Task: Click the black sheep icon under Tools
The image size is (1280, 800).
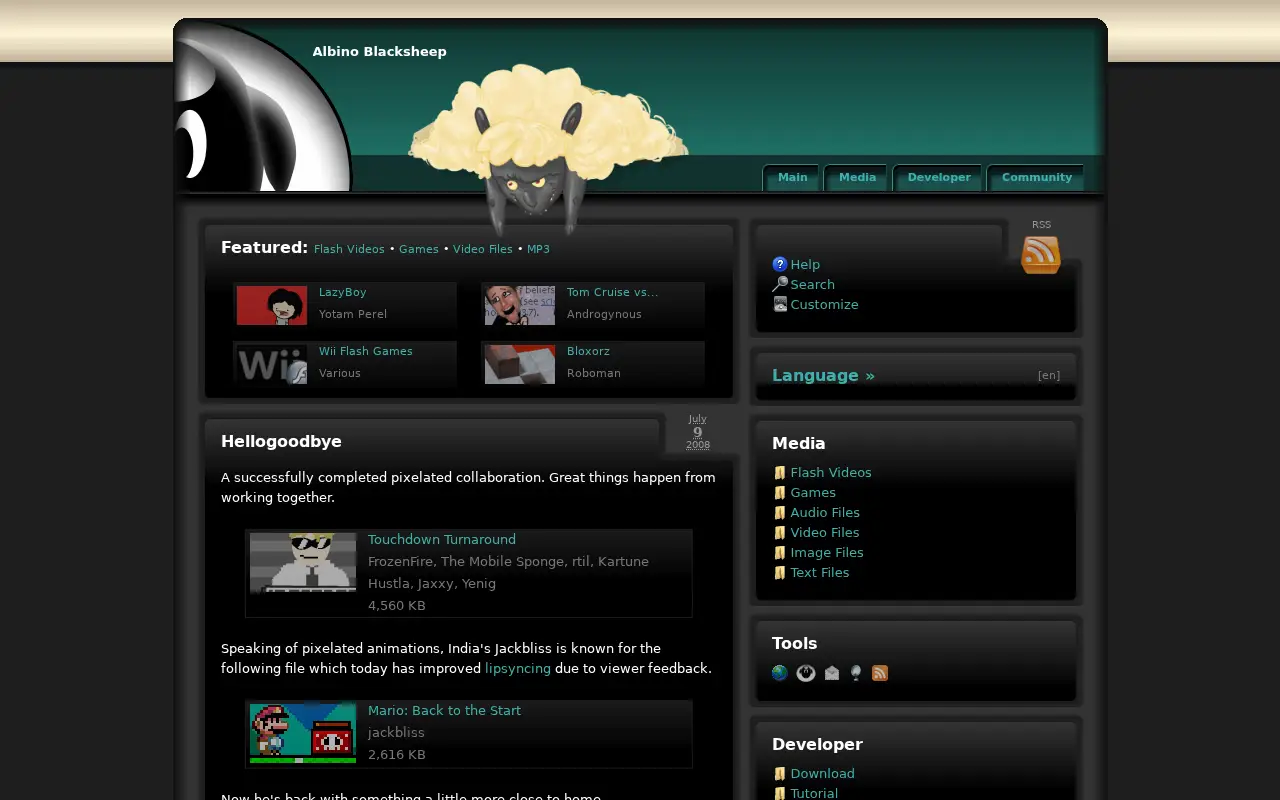Action: [806, 673]
